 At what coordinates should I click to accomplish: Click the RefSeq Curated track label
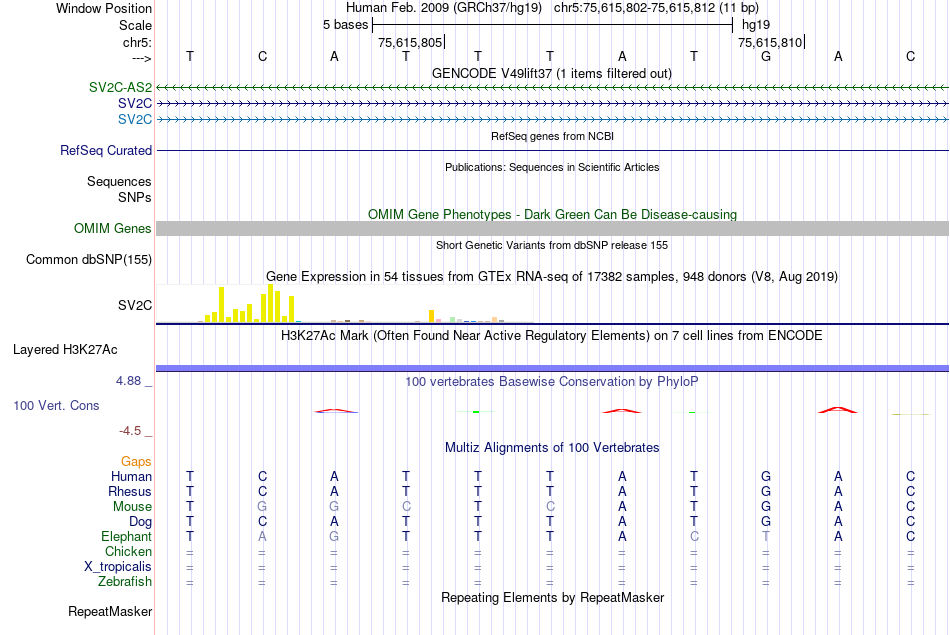click(x=105, y=150)
